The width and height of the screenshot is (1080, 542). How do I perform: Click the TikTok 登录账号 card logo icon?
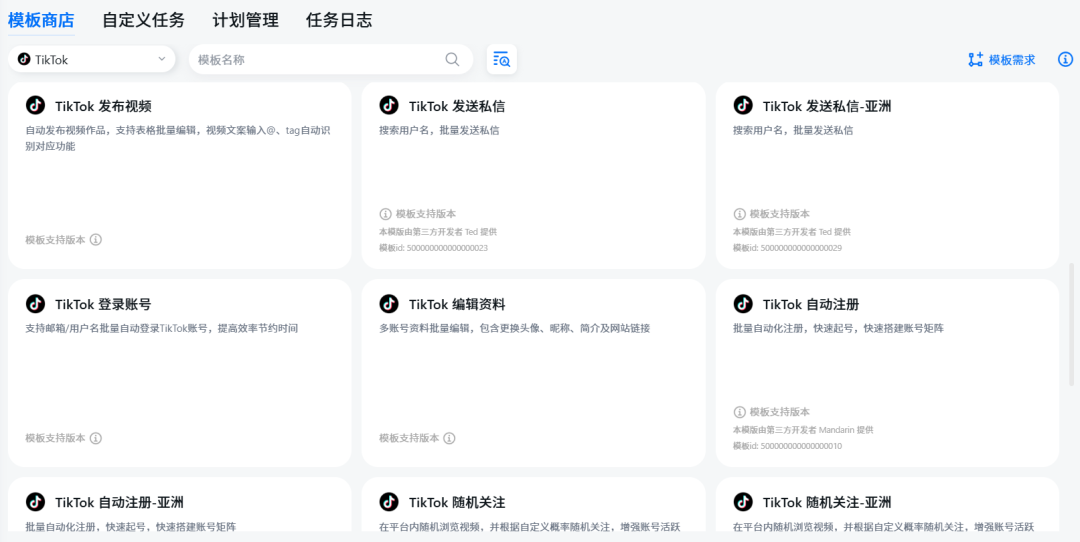coord(35,304)
